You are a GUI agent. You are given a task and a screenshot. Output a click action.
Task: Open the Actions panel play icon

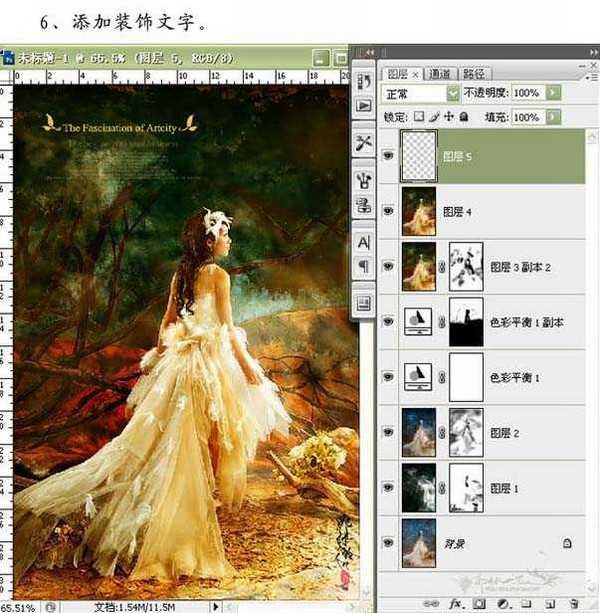pyautogui.click(x=362, y=105)
